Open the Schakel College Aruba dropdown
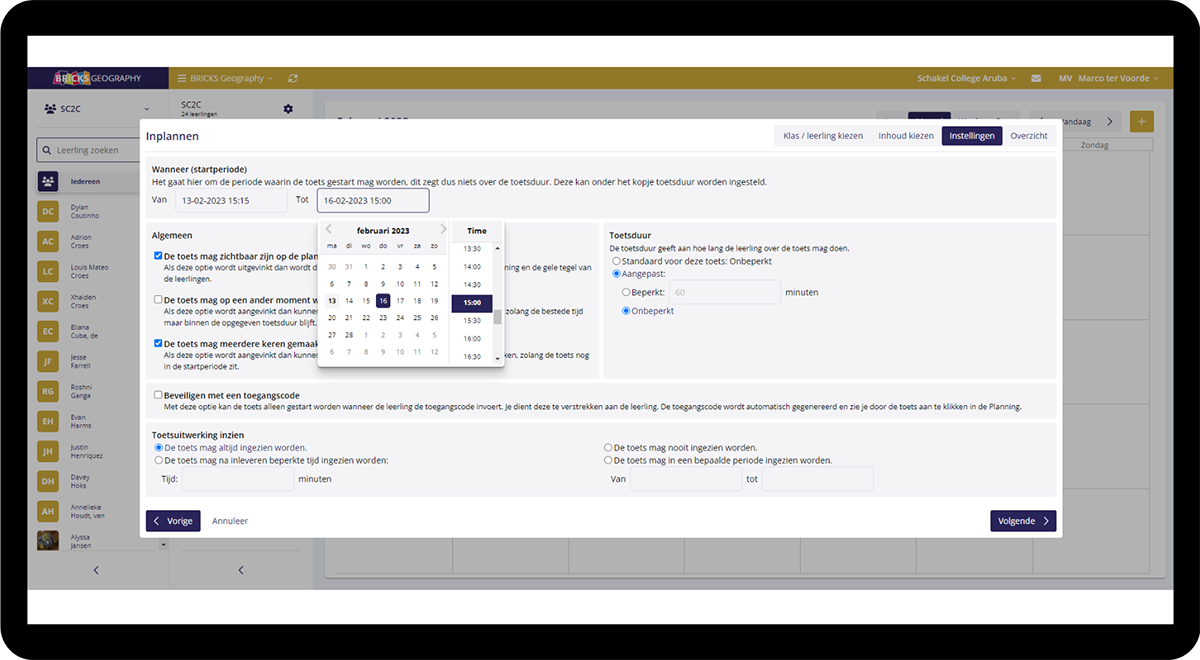The width and height of the screenshot is (1200, 660). (x=966, y=78)
